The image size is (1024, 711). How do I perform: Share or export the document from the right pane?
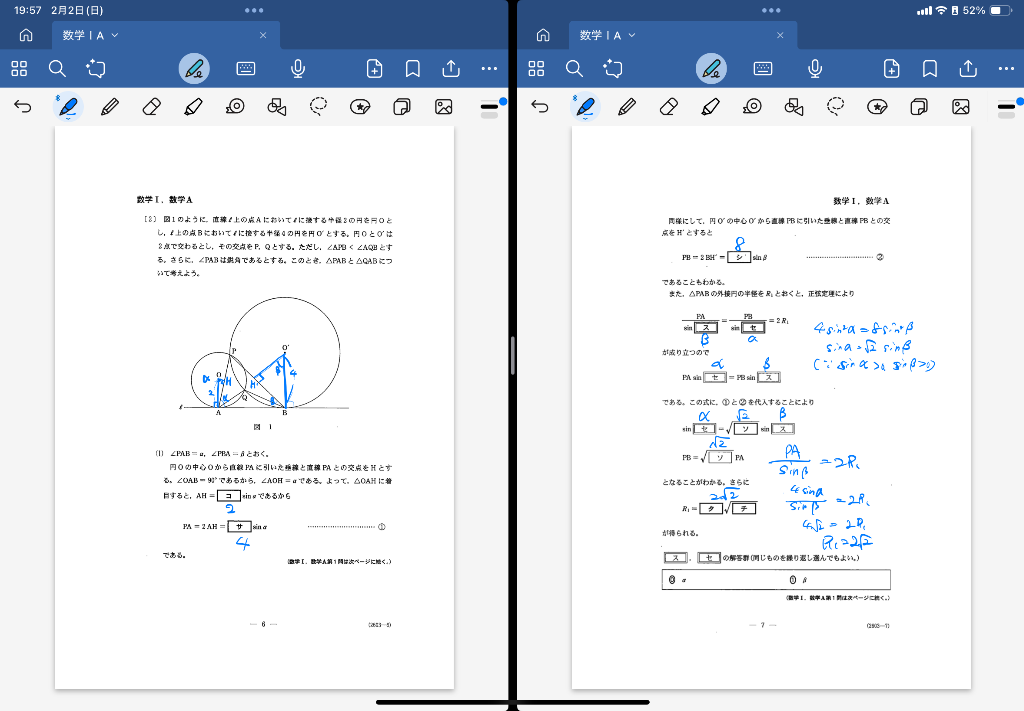(x=968, y=68)
